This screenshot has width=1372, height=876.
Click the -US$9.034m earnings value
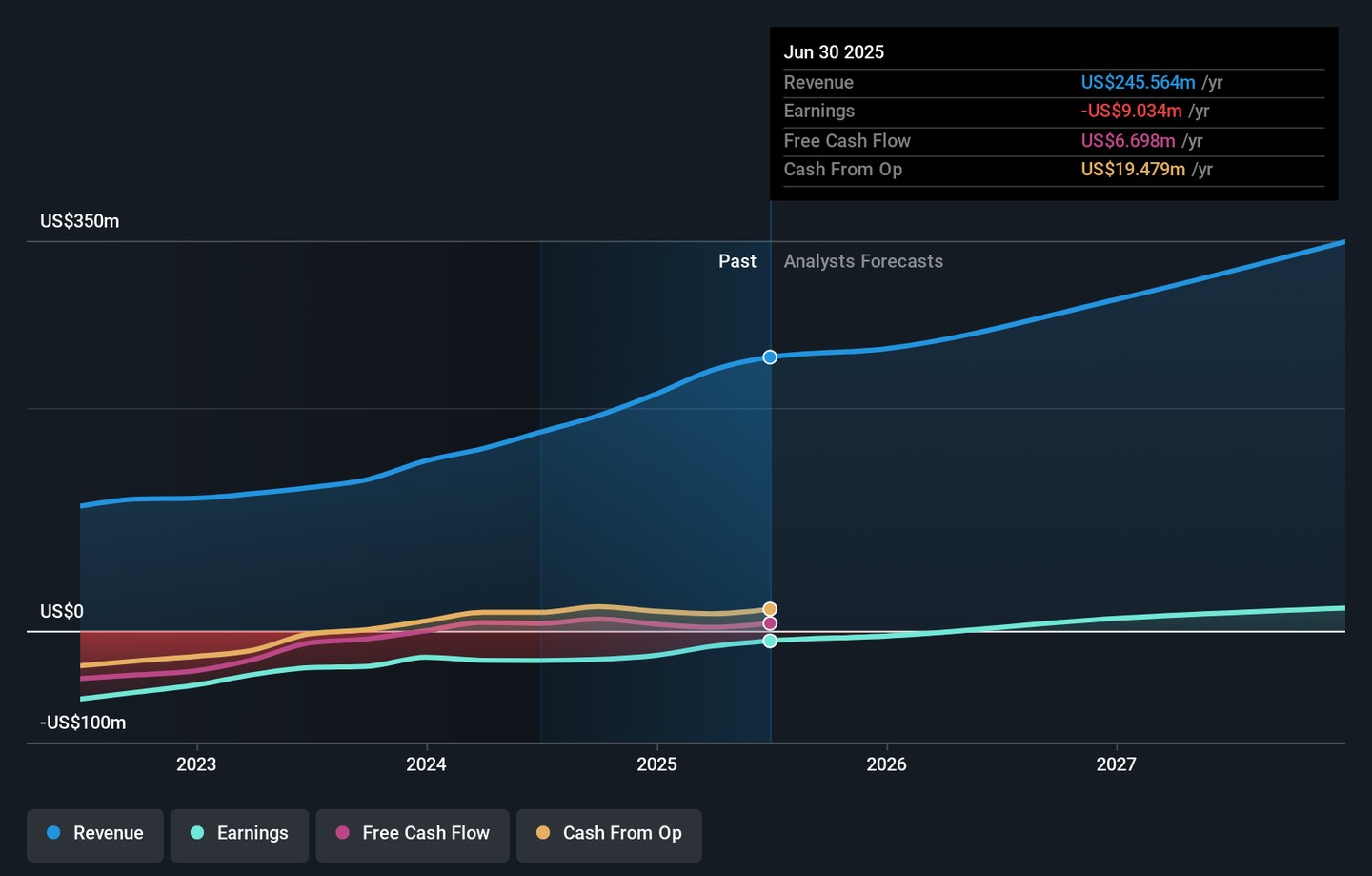pos(1131,112)
